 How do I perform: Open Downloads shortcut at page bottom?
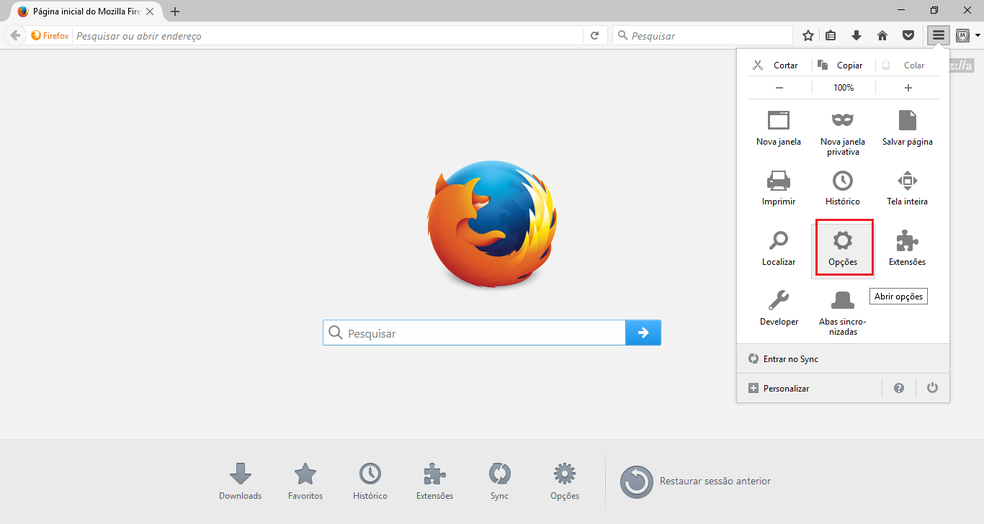tap(240, 481)
